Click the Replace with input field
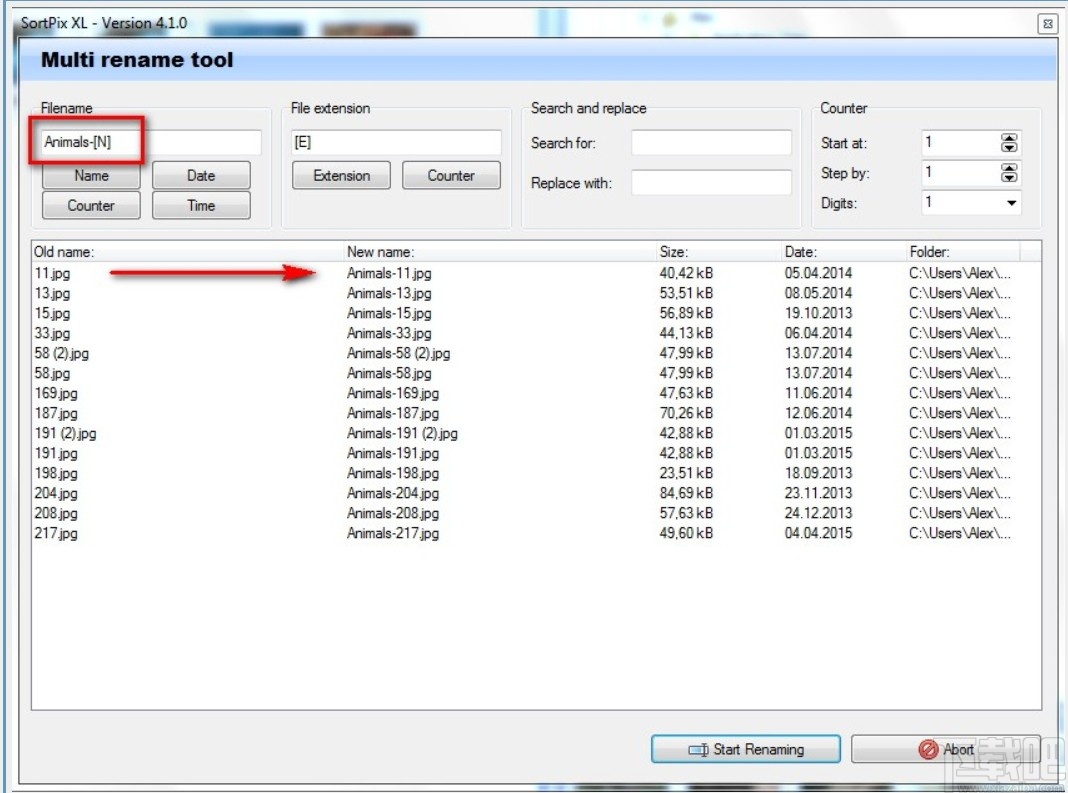1068x793 pixels. pyautogui.click(x=711, y=183)
